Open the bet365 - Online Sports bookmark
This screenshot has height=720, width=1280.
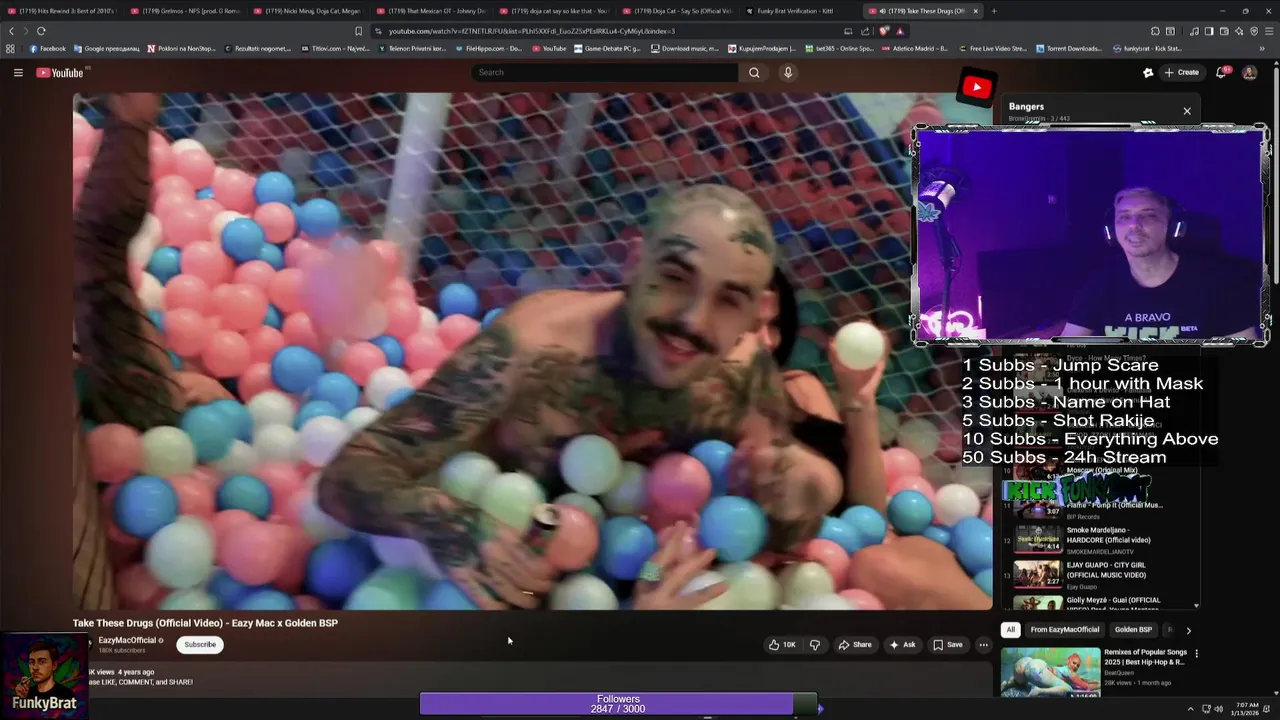pyautogui.click(x=839, y=48)
